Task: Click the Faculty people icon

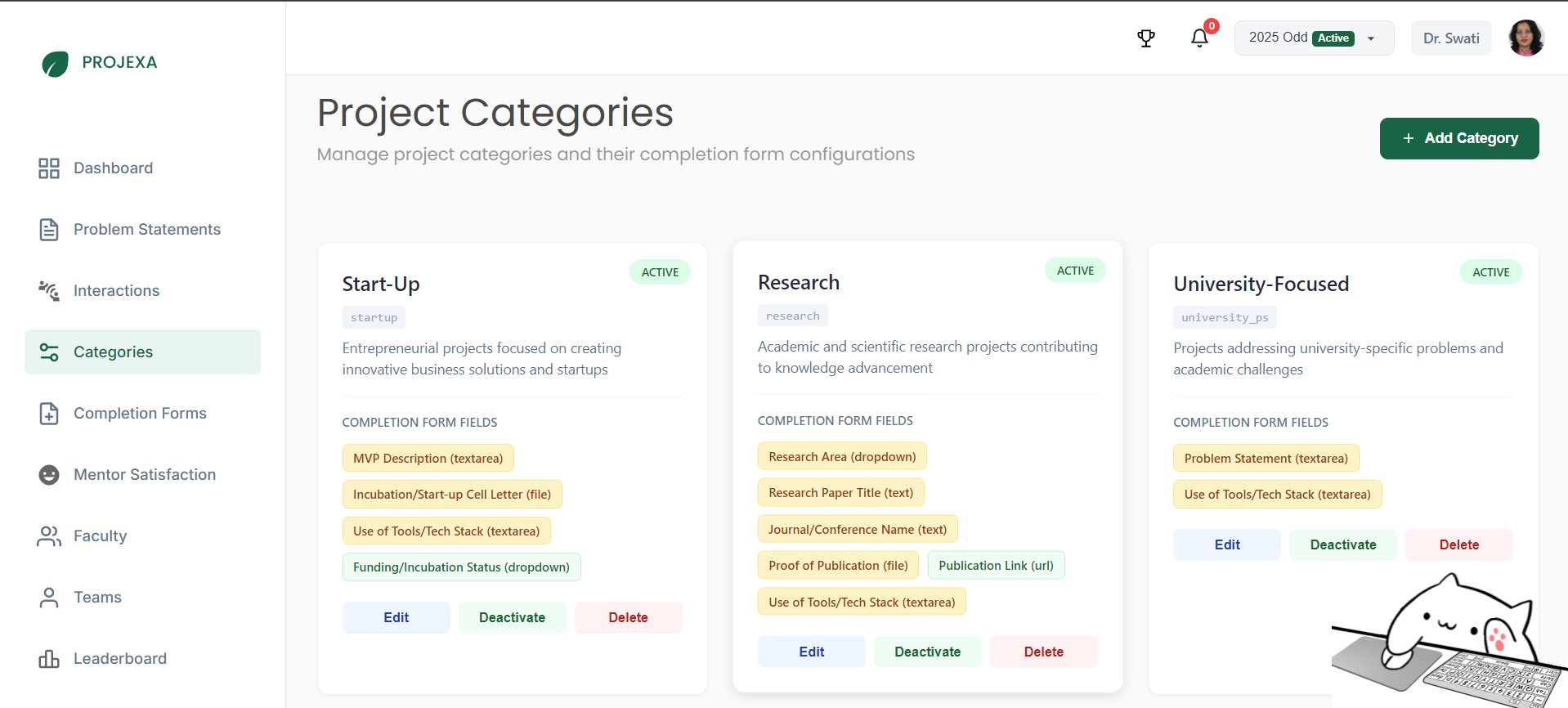Action: [49, 536]
